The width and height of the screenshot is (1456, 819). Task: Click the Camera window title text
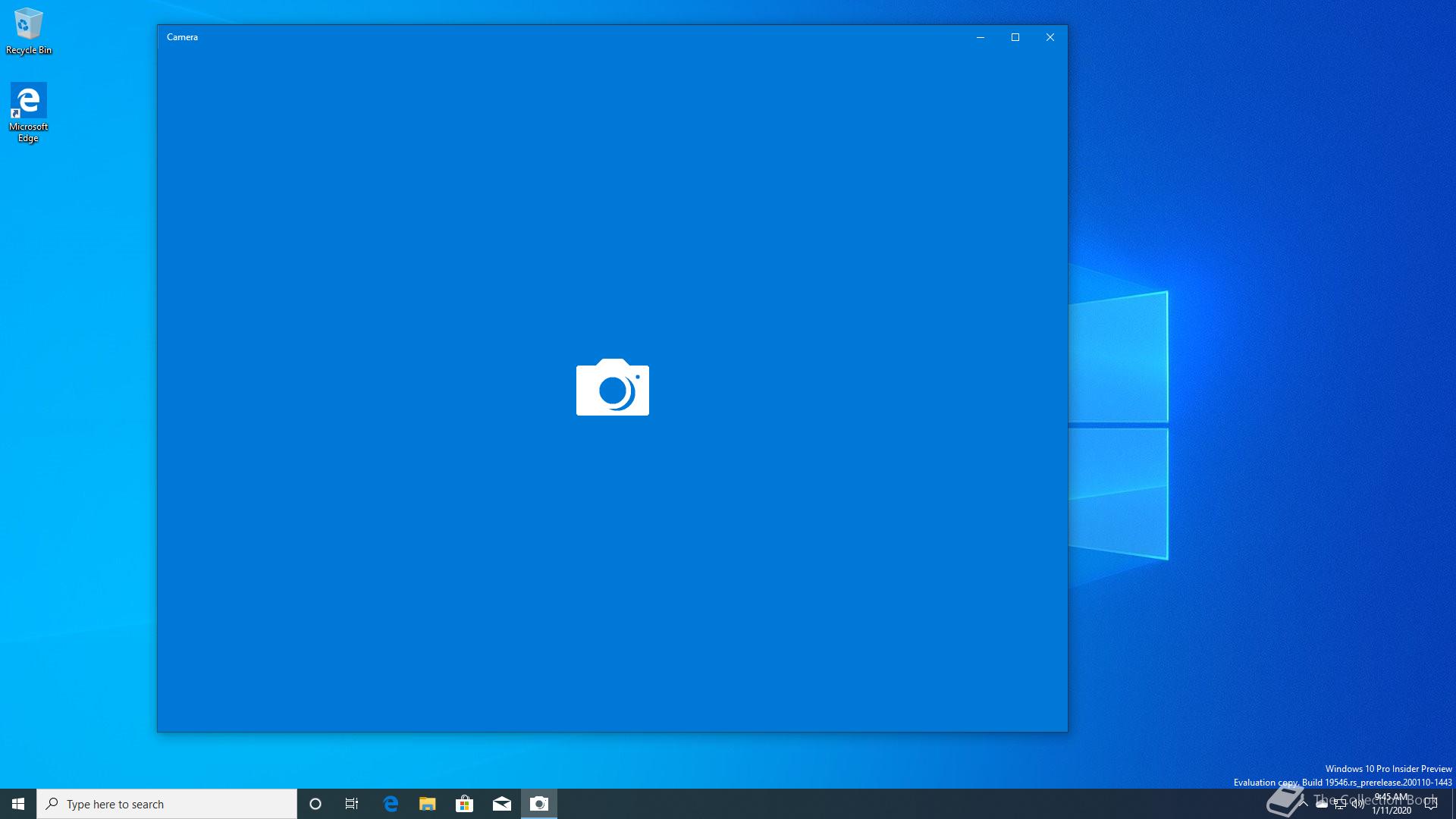pos(182,37)
